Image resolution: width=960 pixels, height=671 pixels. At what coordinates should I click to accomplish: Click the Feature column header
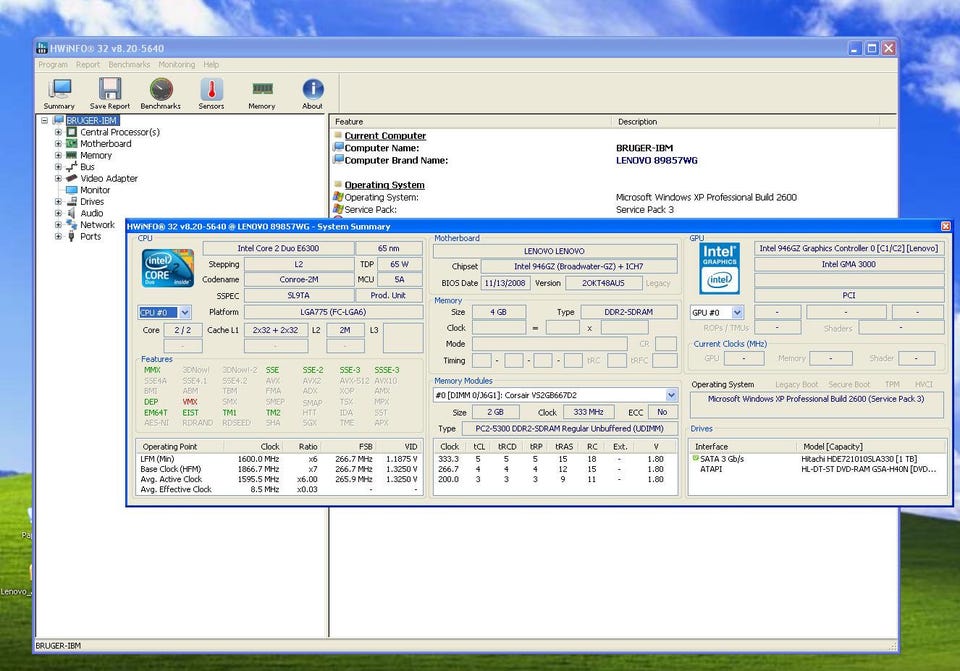(x=471, y=122)
